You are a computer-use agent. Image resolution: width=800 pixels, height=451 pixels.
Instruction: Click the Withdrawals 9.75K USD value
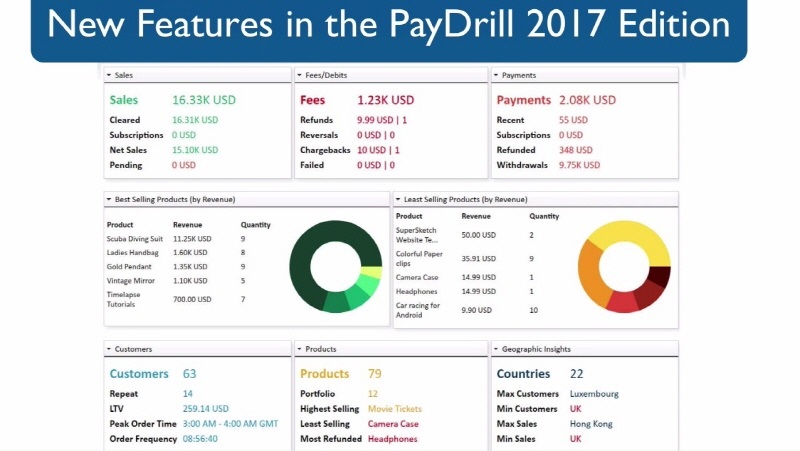(x=580, y=165)
